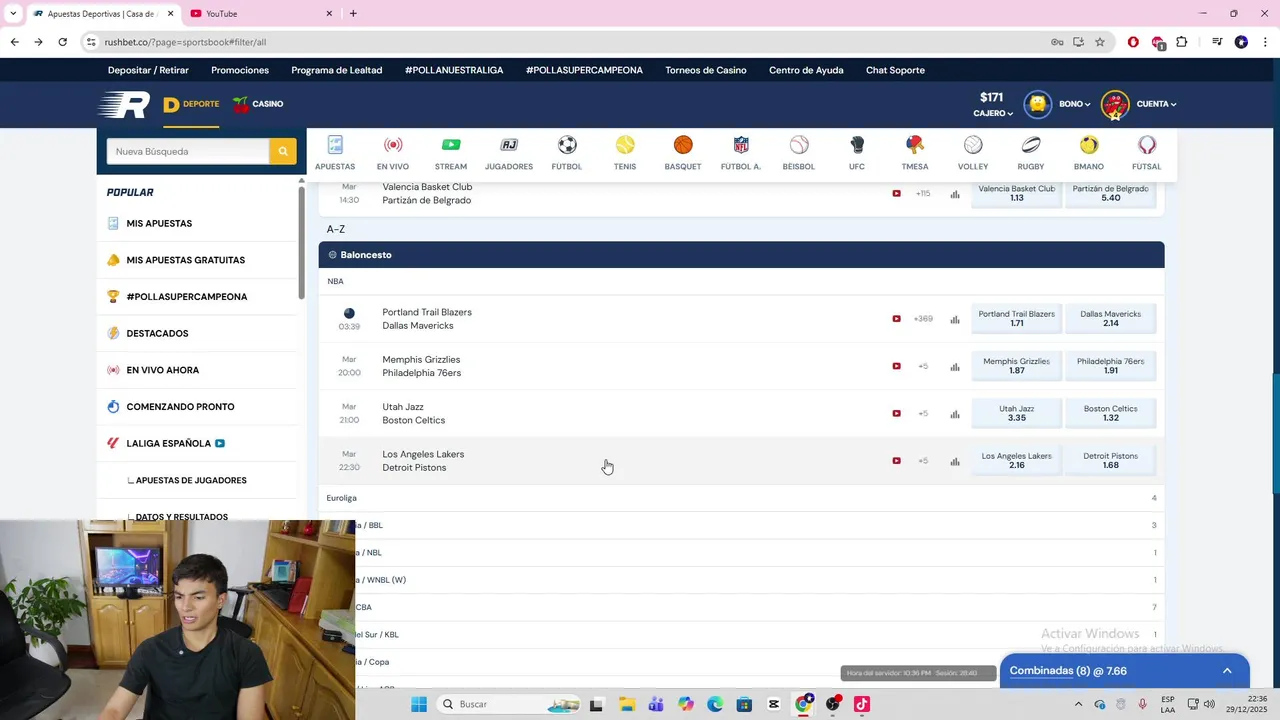This screenshot has width=1280, height=720.
Task: Open Programa de Lealtad menu item
Action: (337, 70)
